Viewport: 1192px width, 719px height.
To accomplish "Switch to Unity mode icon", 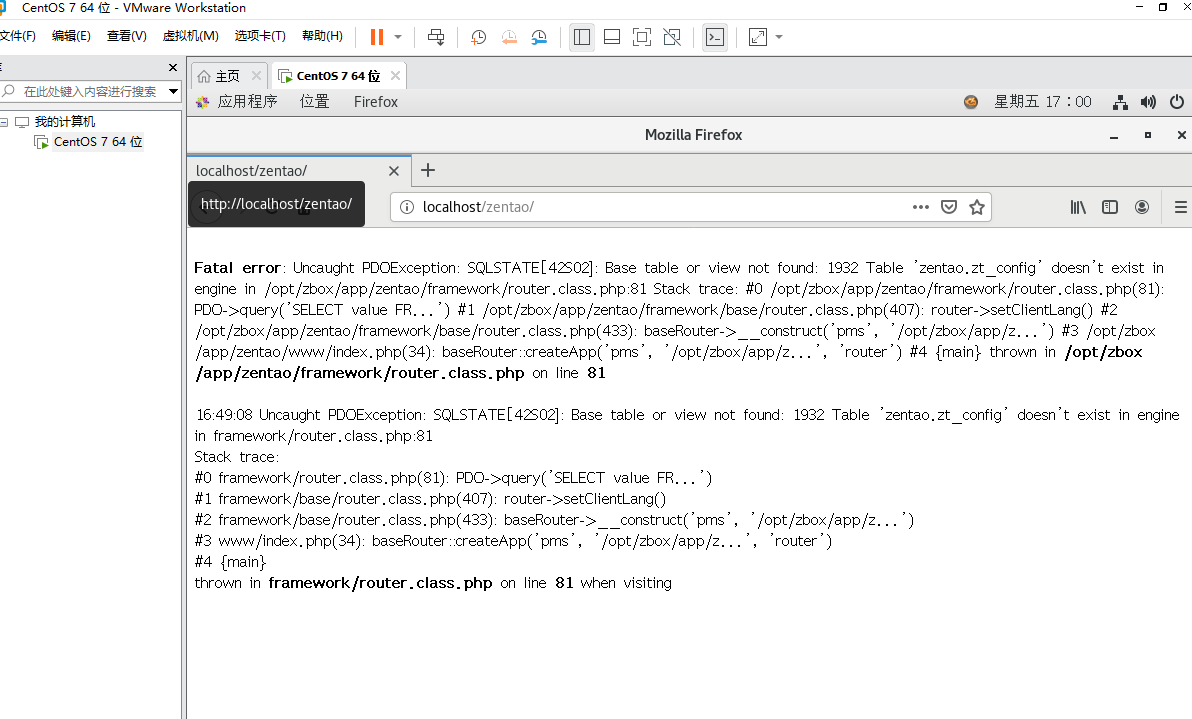I will [x=672, y=36].
